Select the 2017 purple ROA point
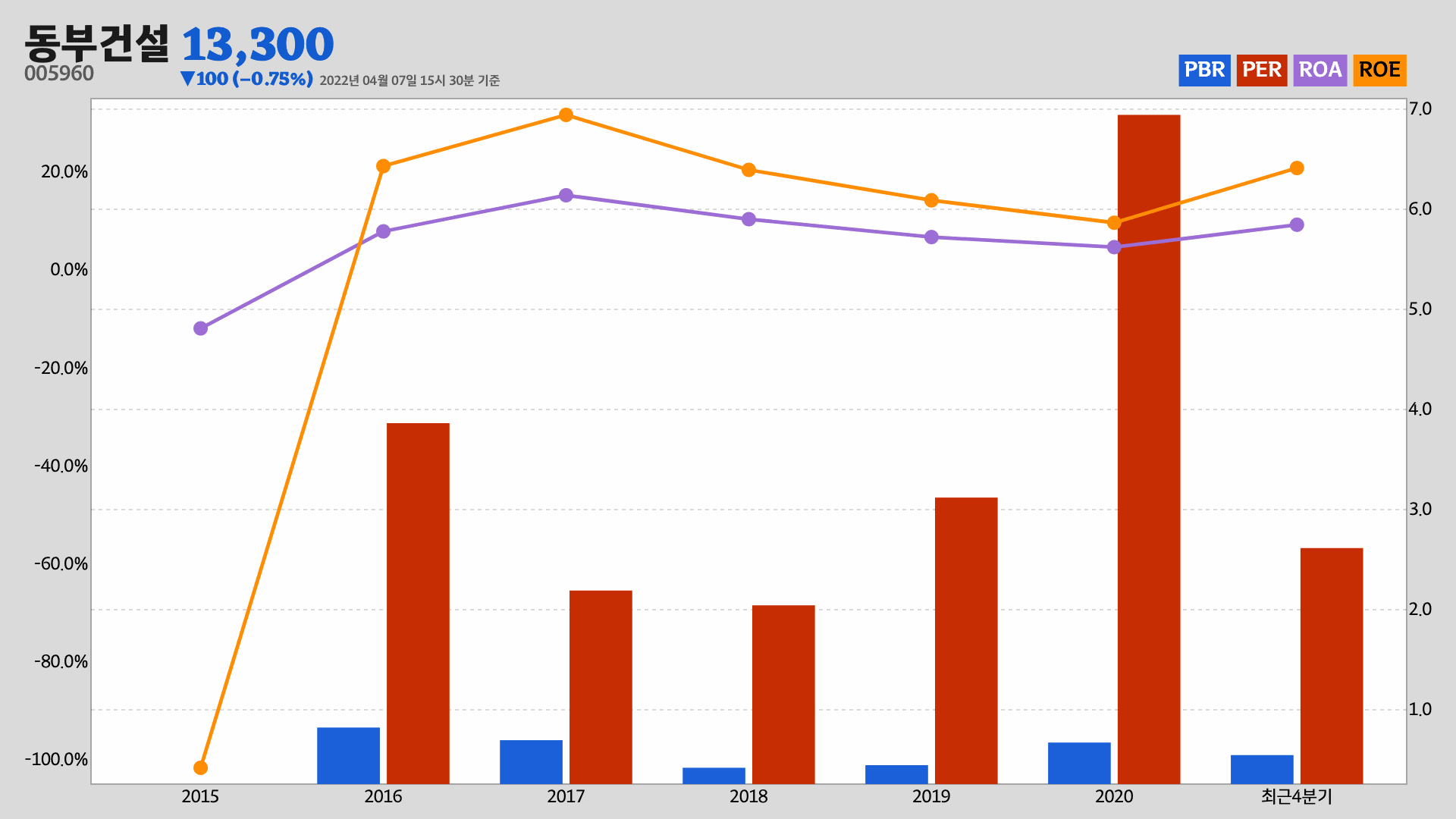 (x=566, y=196)
